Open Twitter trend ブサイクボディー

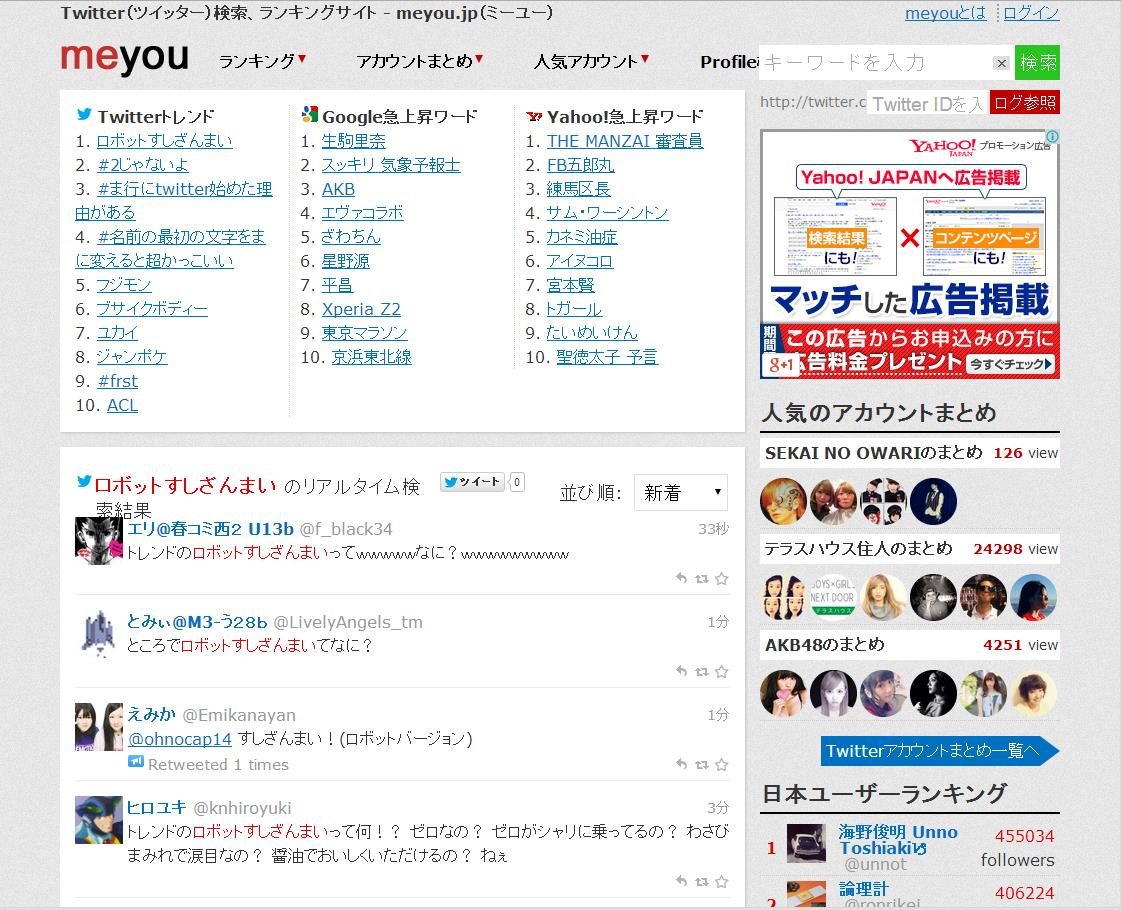click(x=152, y=309)
